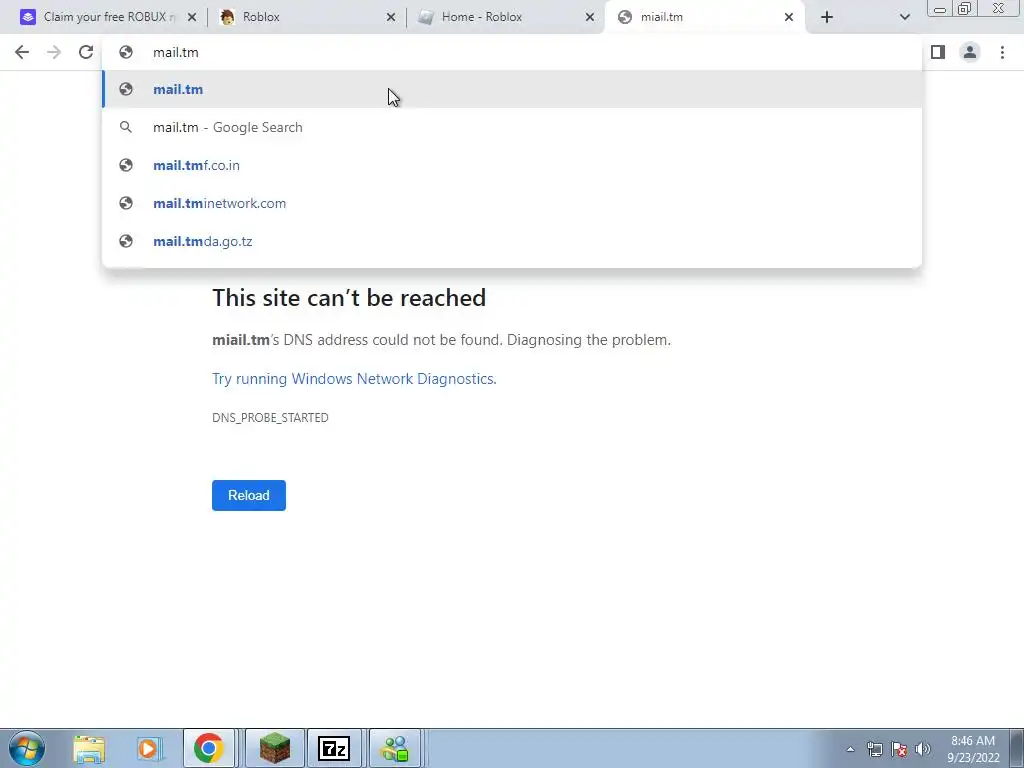Click the DNS_PROBE_STARTED error code text
This screenshot has height=768, width=1024.
point(270,417)
